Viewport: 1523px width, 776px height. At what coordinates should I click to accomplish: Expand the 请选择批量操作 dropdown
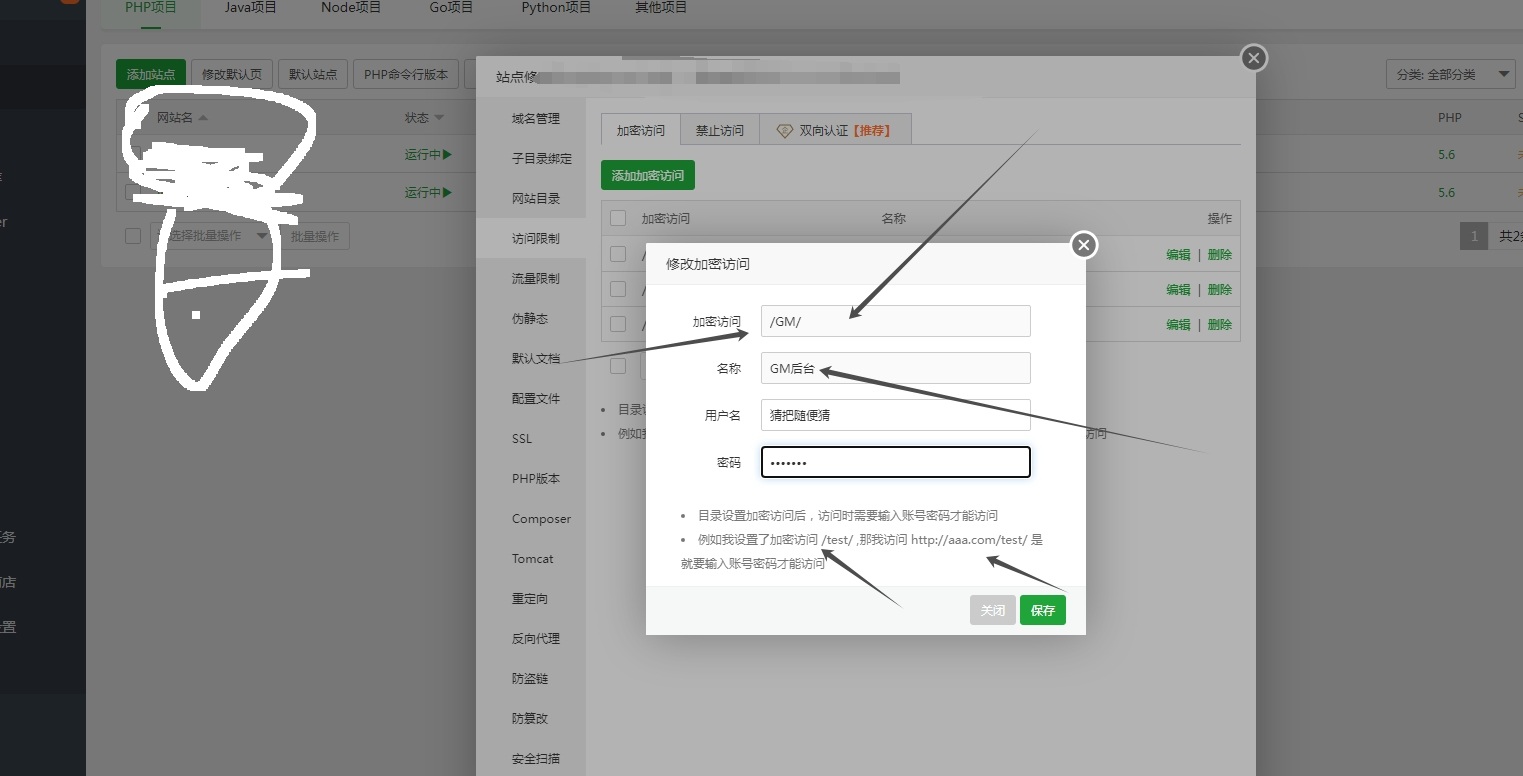262,236
